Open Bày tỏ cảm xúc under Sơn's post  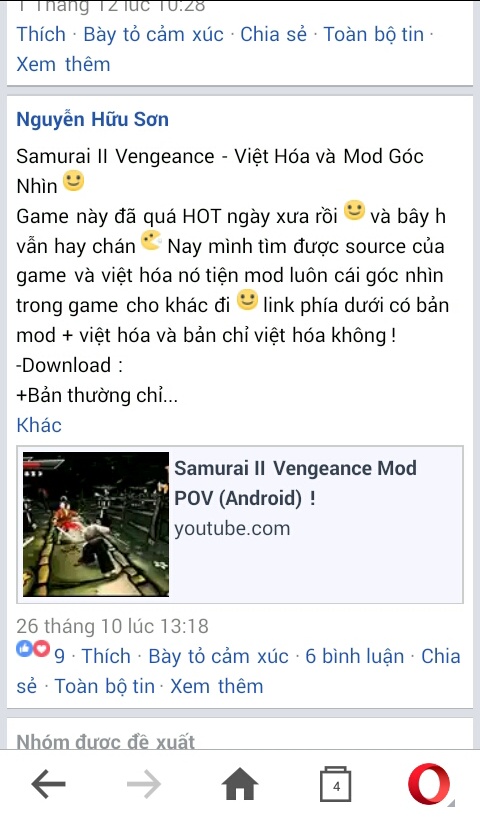point(218,656)
